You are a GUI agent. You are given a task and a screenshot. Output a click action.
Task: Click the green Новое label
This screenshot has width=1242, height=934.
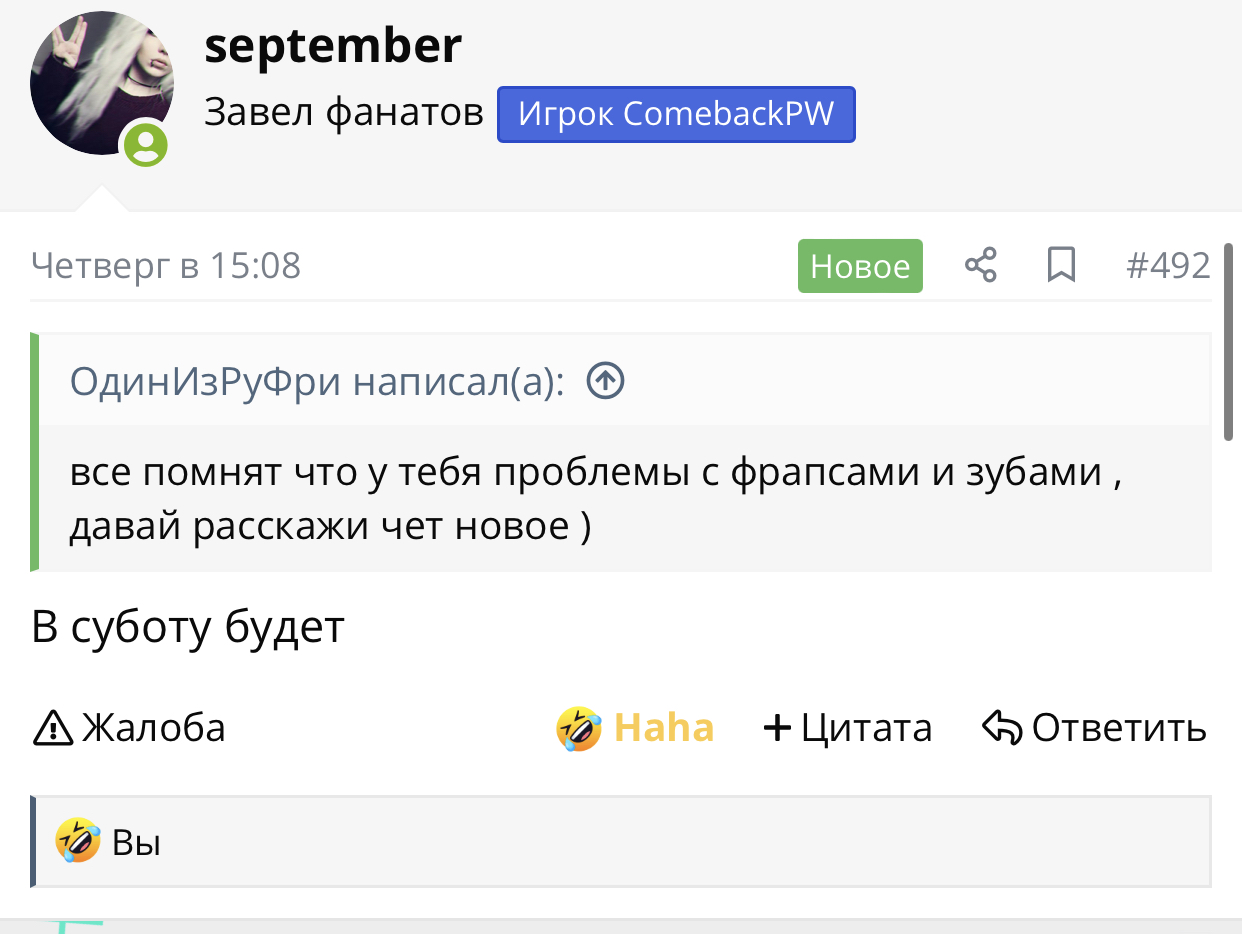tap(860, 266)
